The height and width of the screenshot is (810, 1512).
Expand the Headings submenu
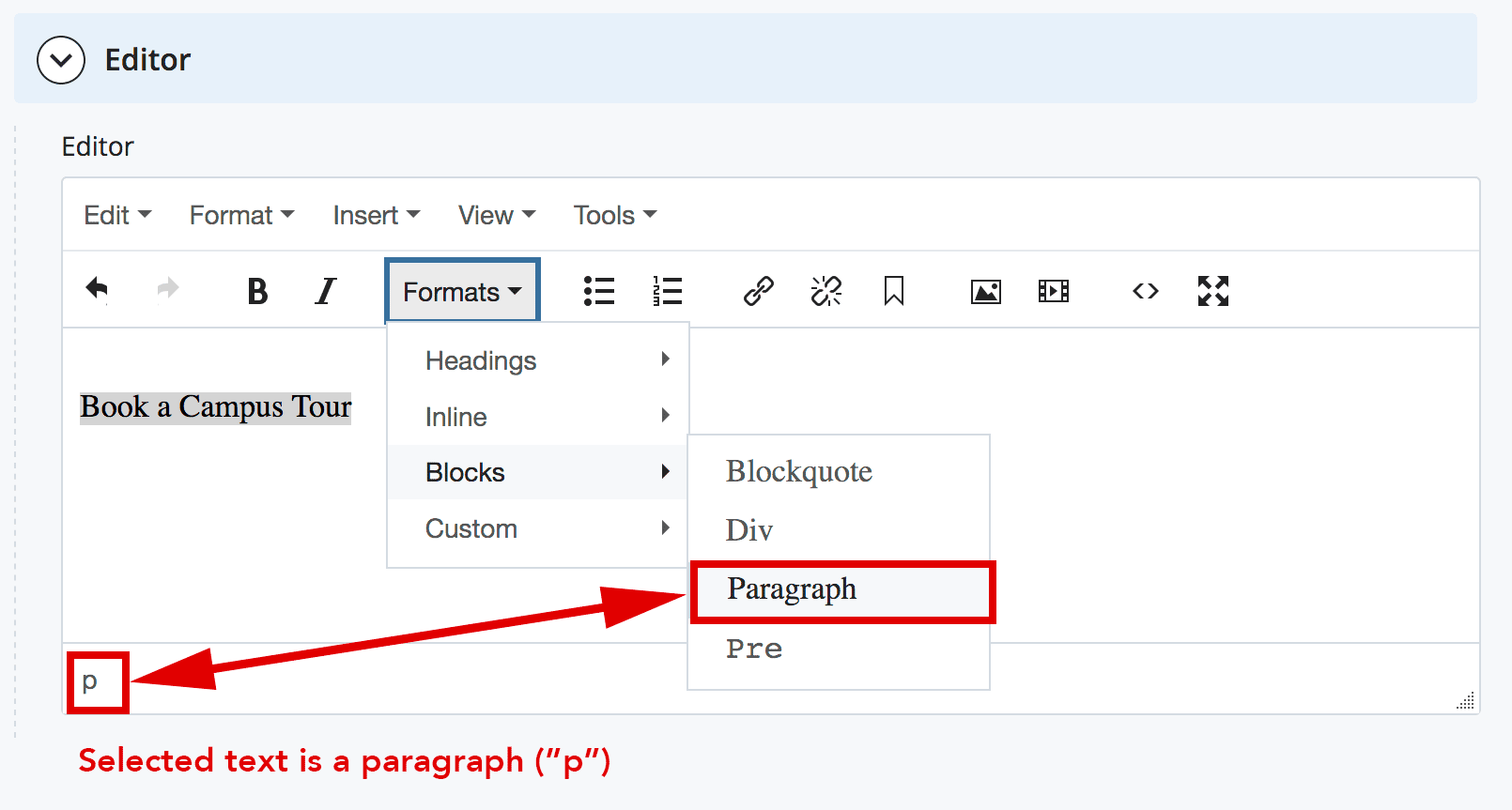point(538,360)
